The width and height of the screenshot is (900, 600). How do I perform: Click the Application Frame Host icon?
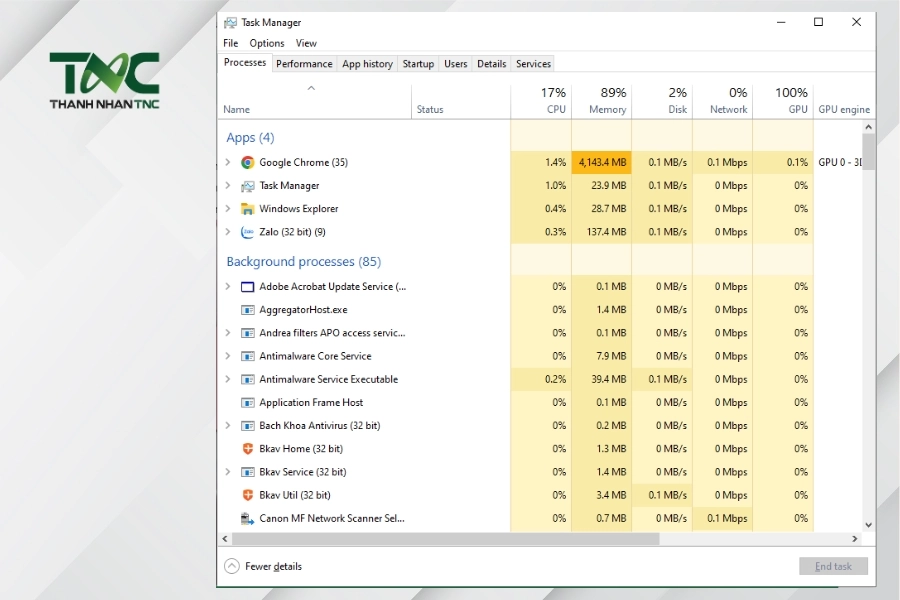247,402
